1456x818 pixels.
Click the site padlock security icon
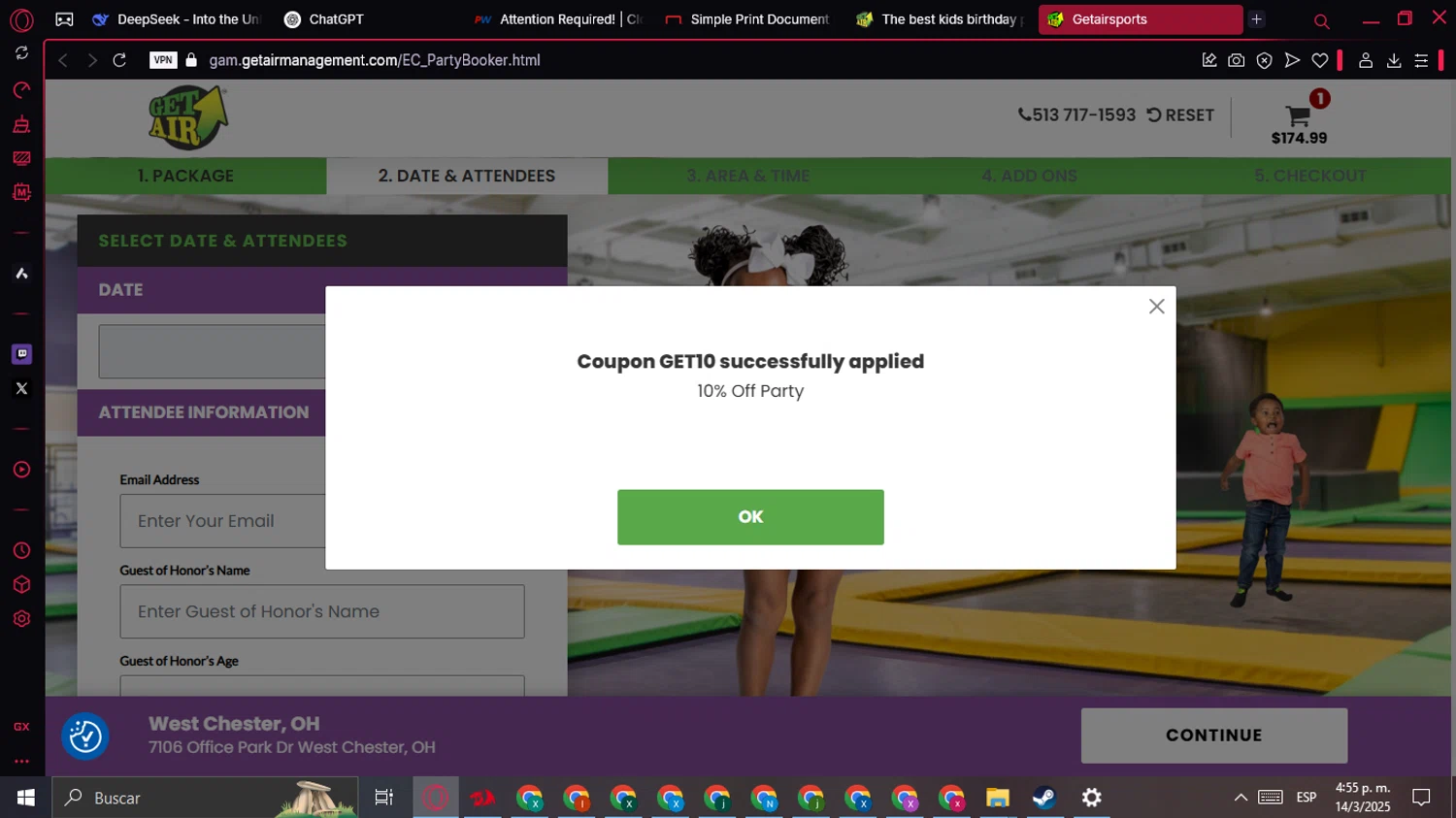point(191,60)
